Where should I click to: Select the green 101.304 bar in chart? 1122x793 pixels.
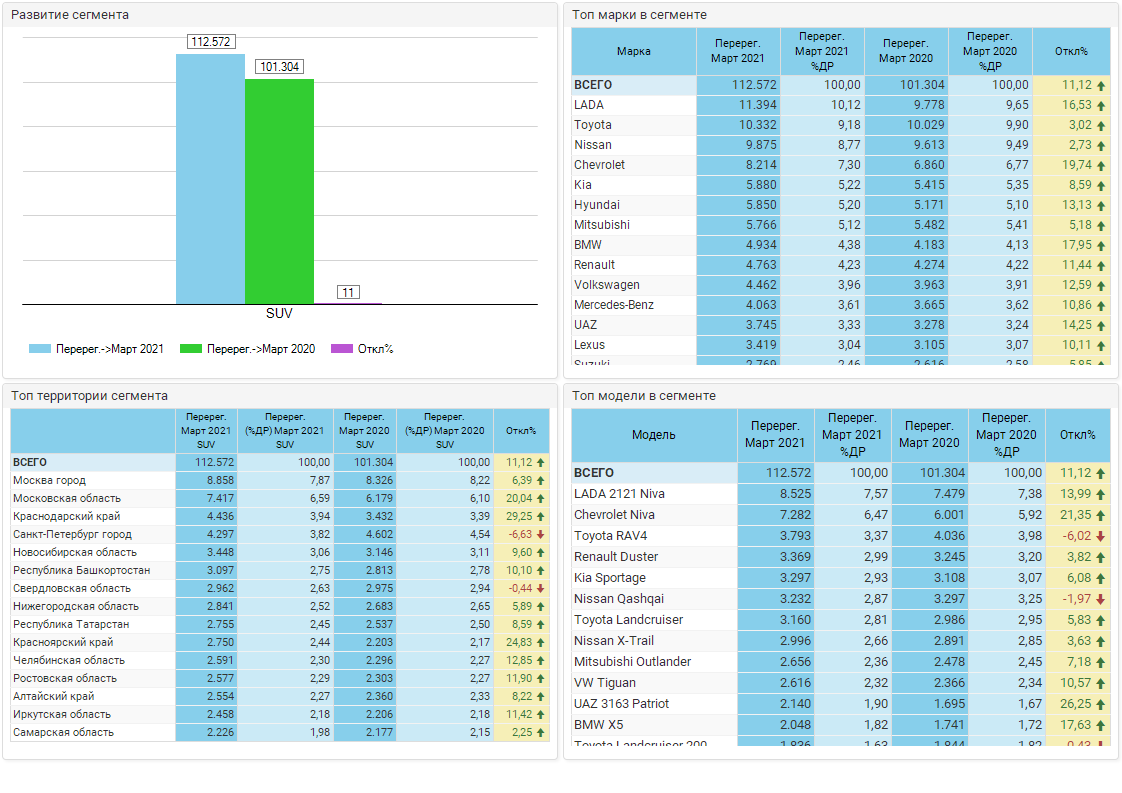point(279,192)
